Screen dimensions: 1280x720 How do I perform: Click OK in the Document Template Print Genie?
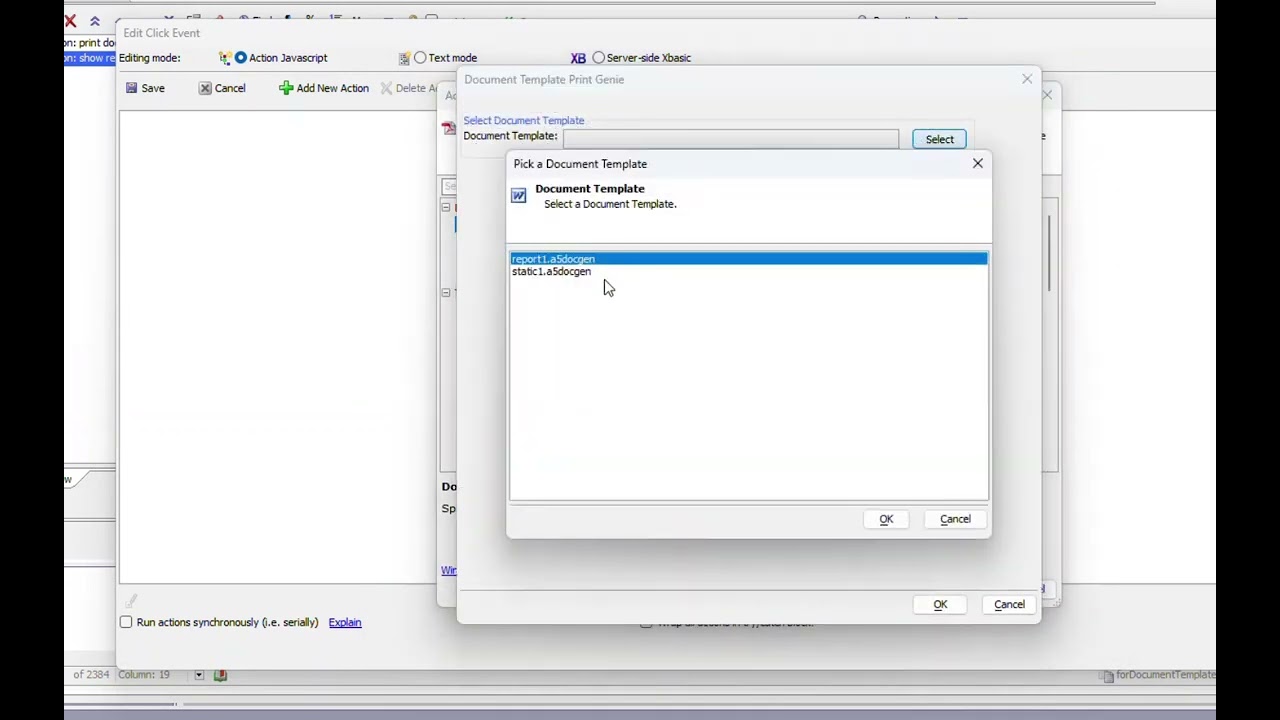click(940, 604)
